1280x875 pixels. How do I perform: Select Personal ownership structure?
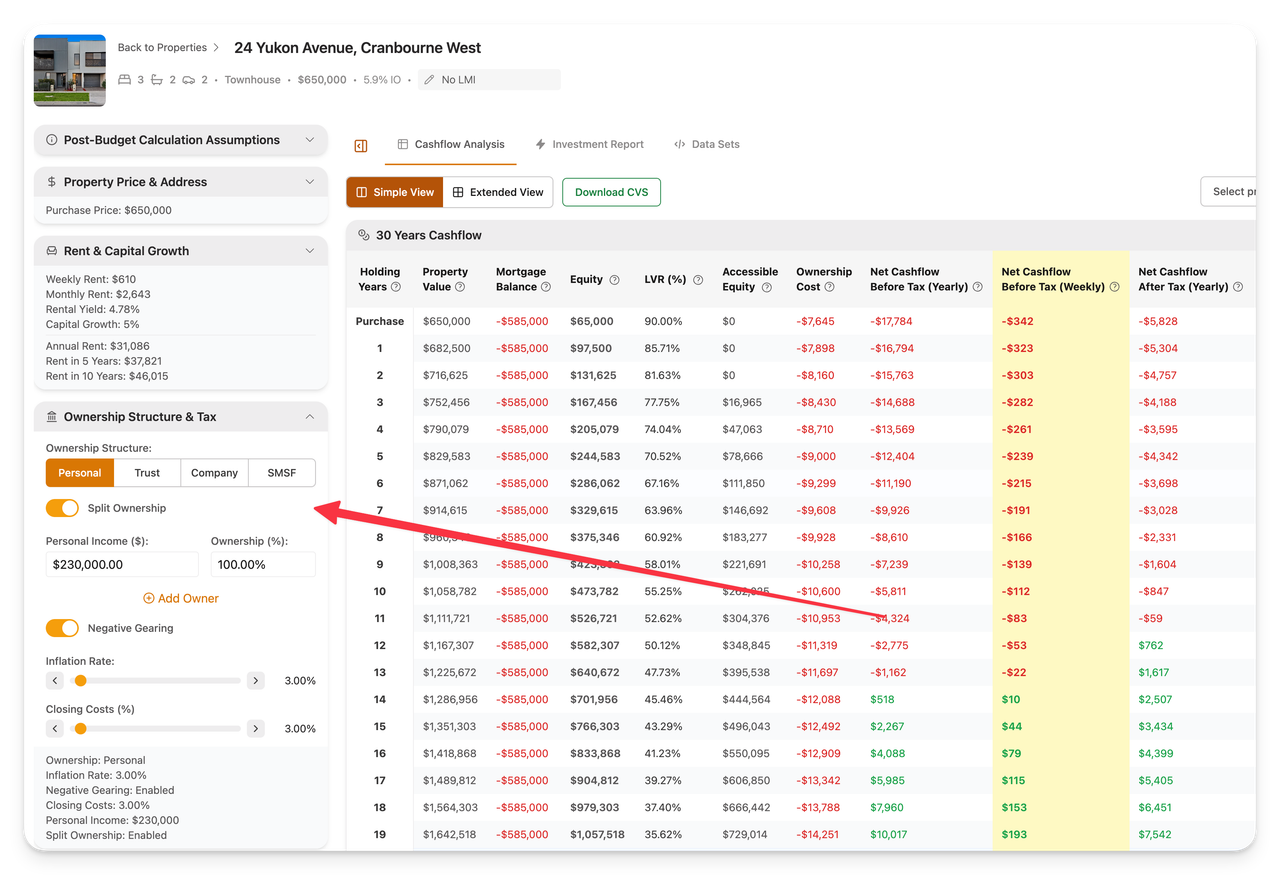(x=80, y=473)
